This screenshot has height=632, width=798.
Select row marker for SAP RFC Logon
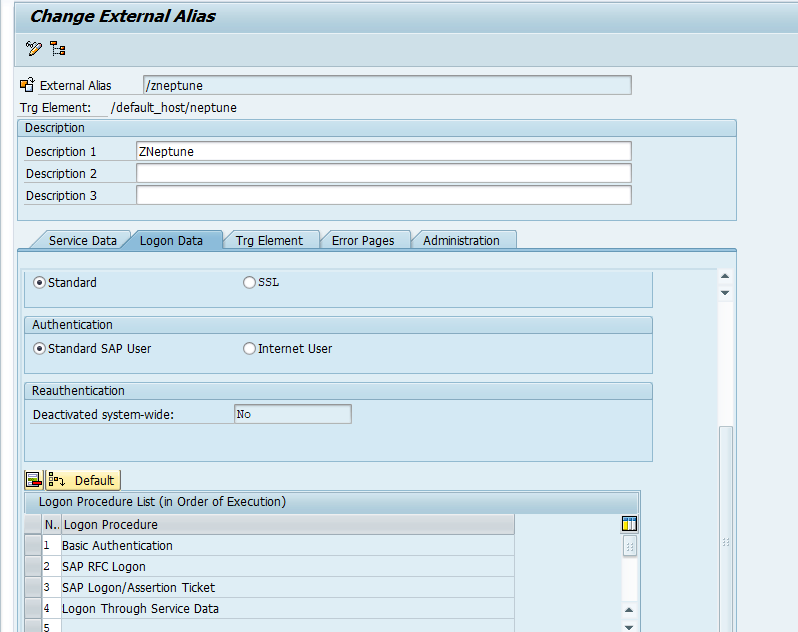pos(33,566)
